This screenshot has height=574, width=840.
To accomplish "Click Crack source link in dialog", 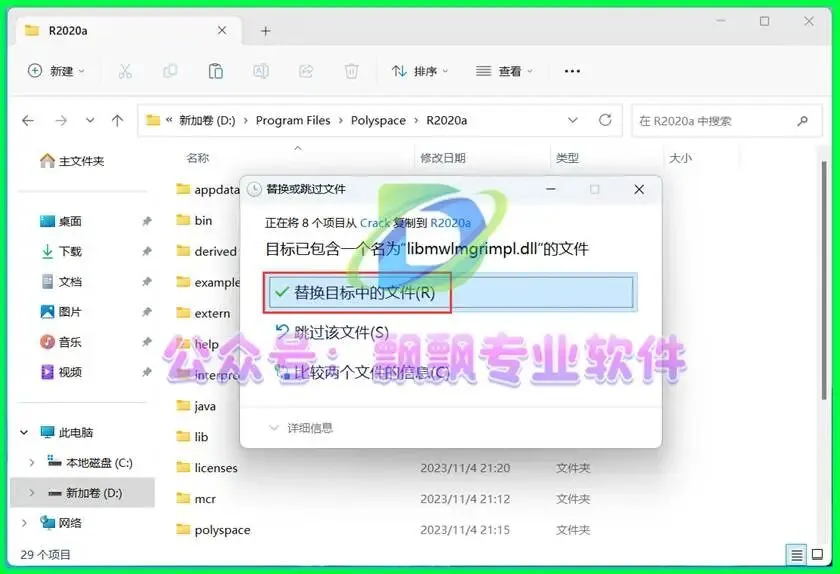I will pos(374,223).
